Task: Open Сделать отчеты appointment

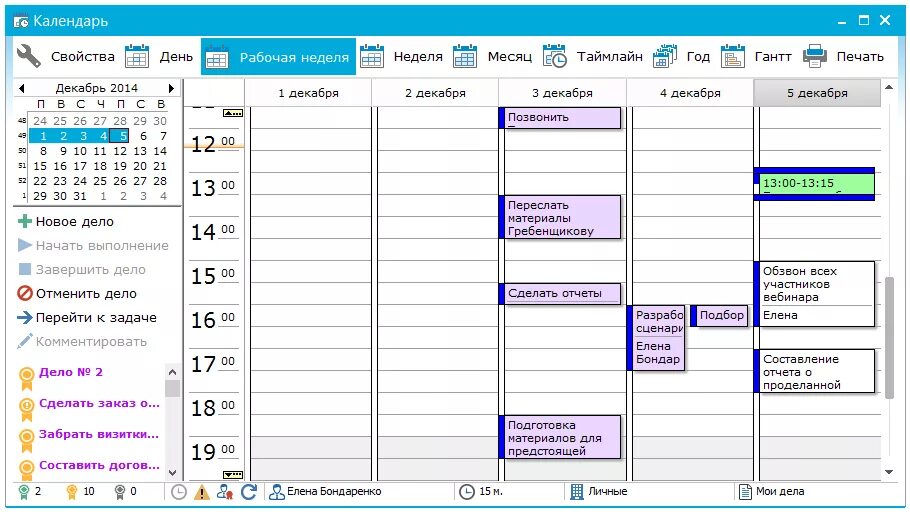Action: point(560,294)
